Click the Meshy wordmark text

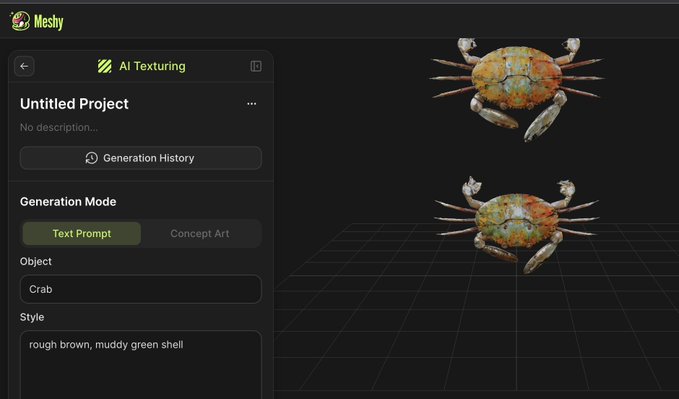[48, 22]
